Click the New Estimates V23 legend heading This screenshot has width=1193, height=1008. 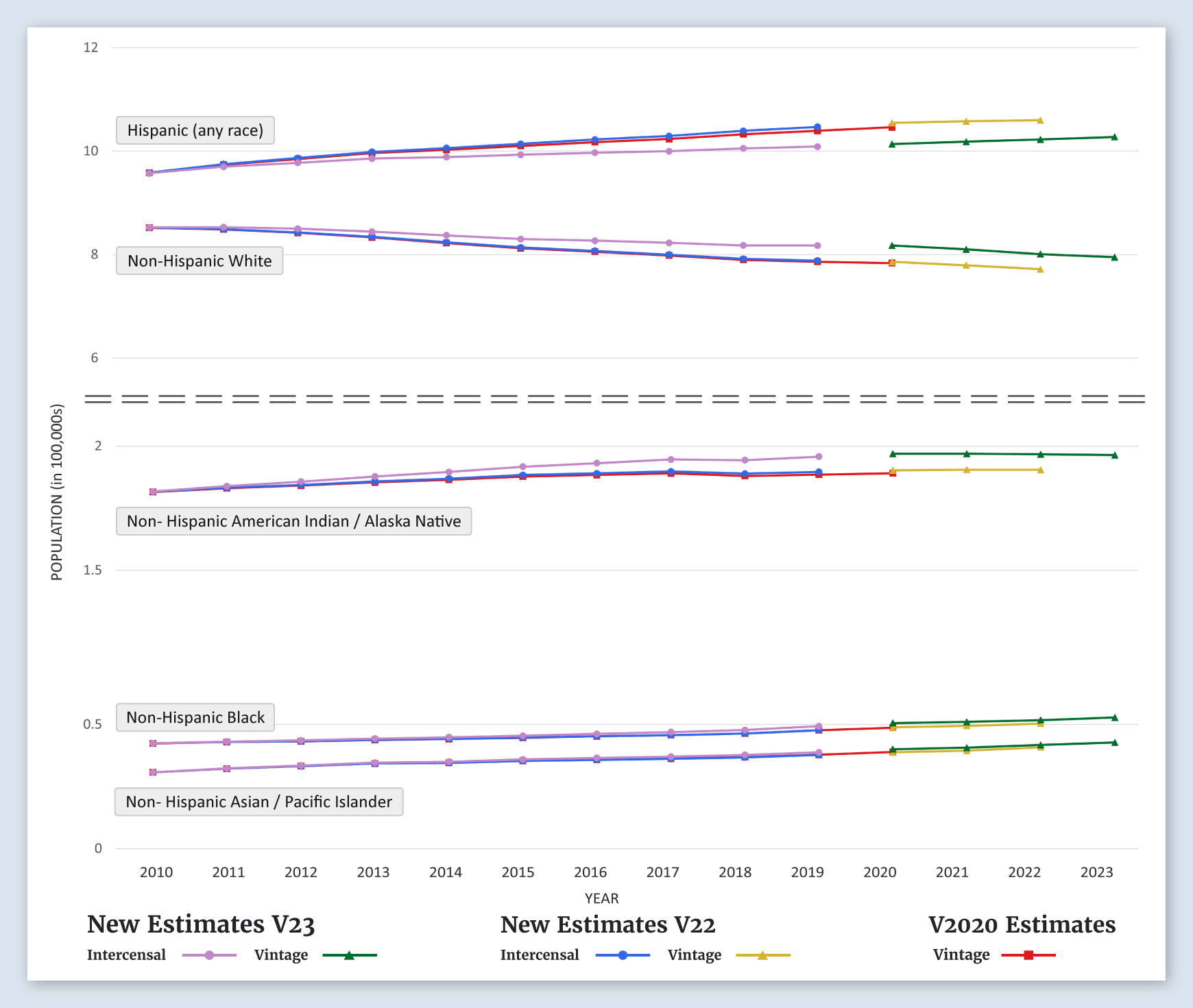tap(201, 924)
